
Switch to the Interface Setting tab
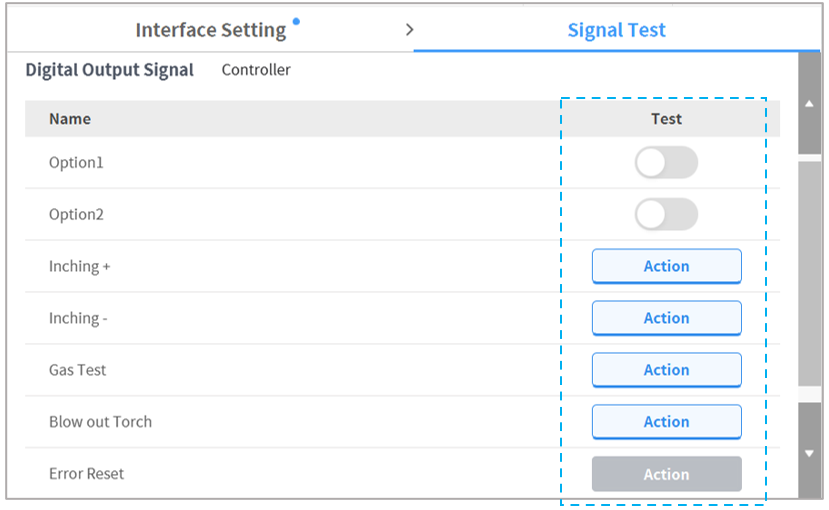(x=210, y=30)
